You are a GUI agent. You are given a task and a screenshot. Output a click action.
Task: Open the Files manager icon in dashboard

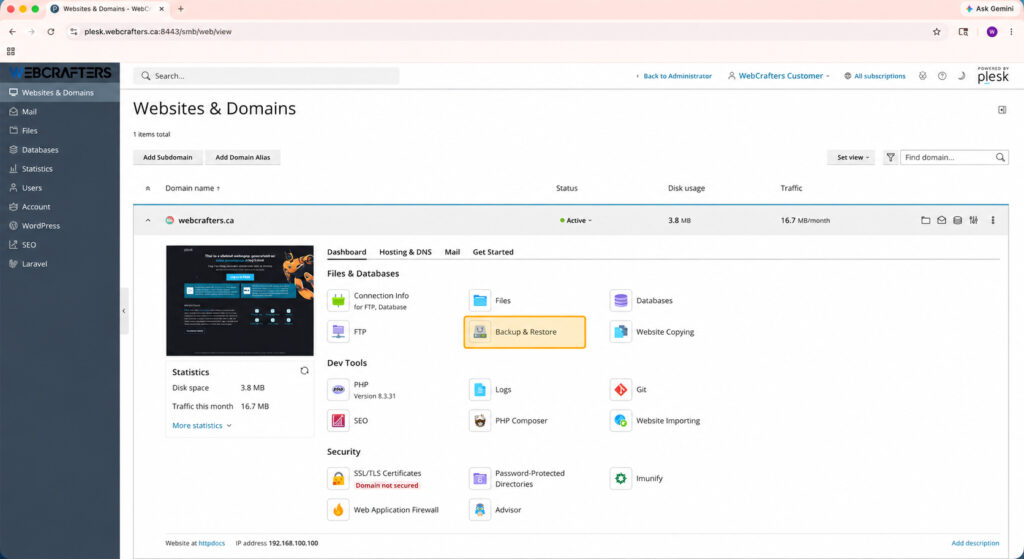pos(480,300)
